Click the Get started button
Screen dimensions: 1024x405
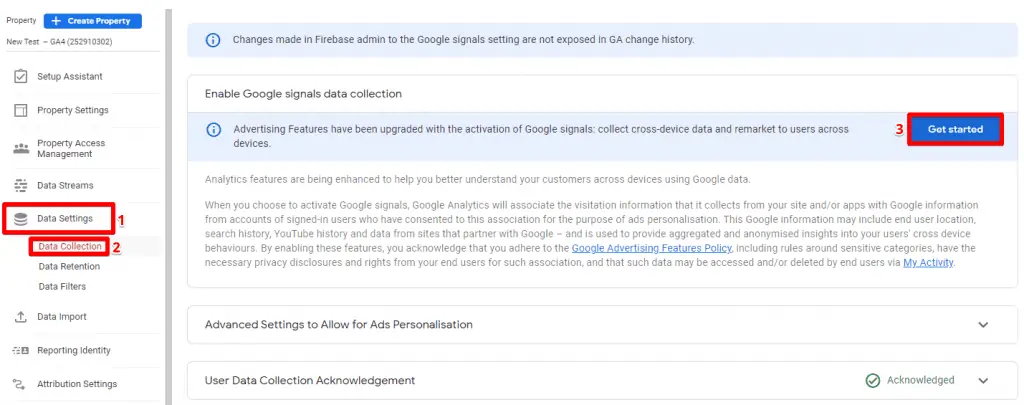955,129
